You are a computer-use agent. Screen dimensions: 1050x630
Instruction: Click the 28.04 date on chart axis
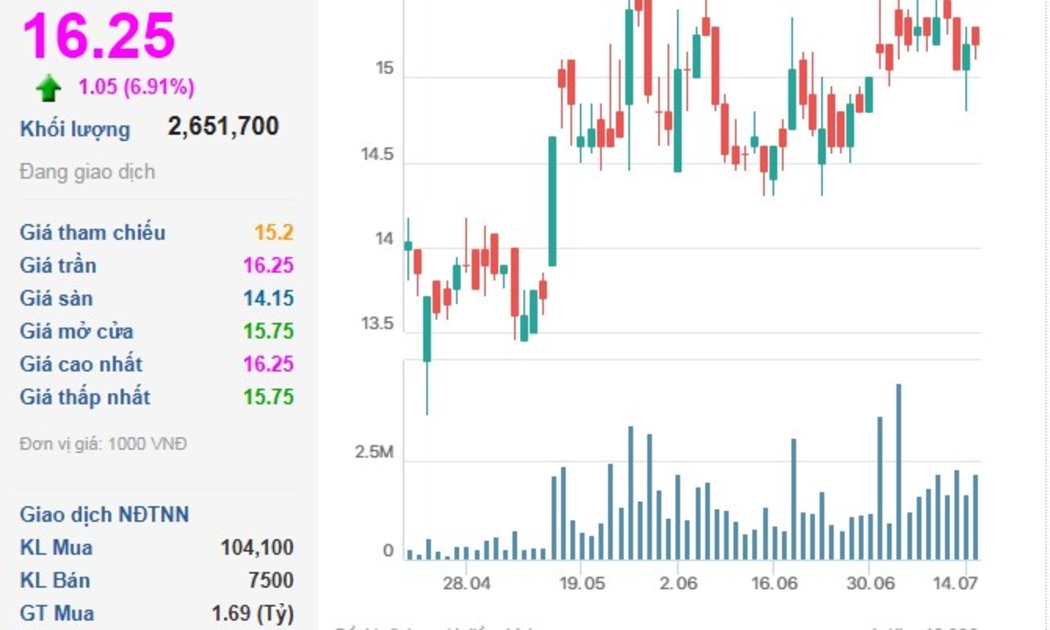467,584
